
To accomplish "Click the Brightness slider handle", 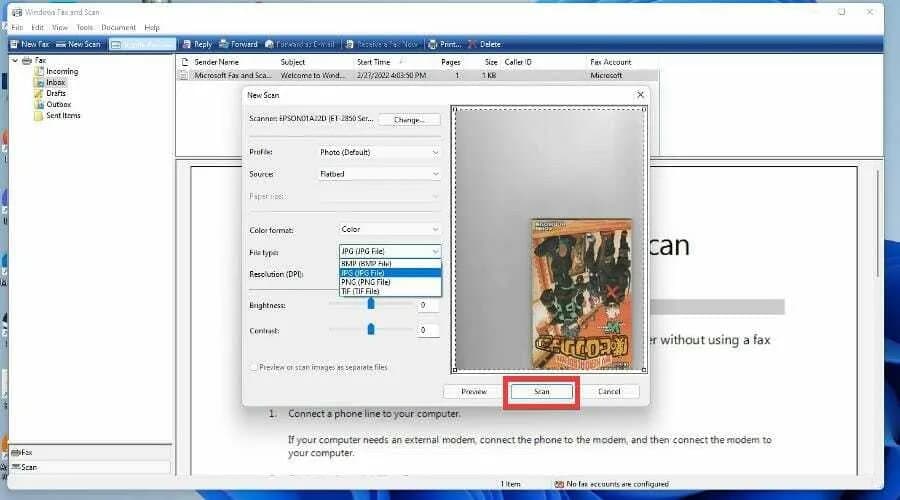I will coord(371,304).
